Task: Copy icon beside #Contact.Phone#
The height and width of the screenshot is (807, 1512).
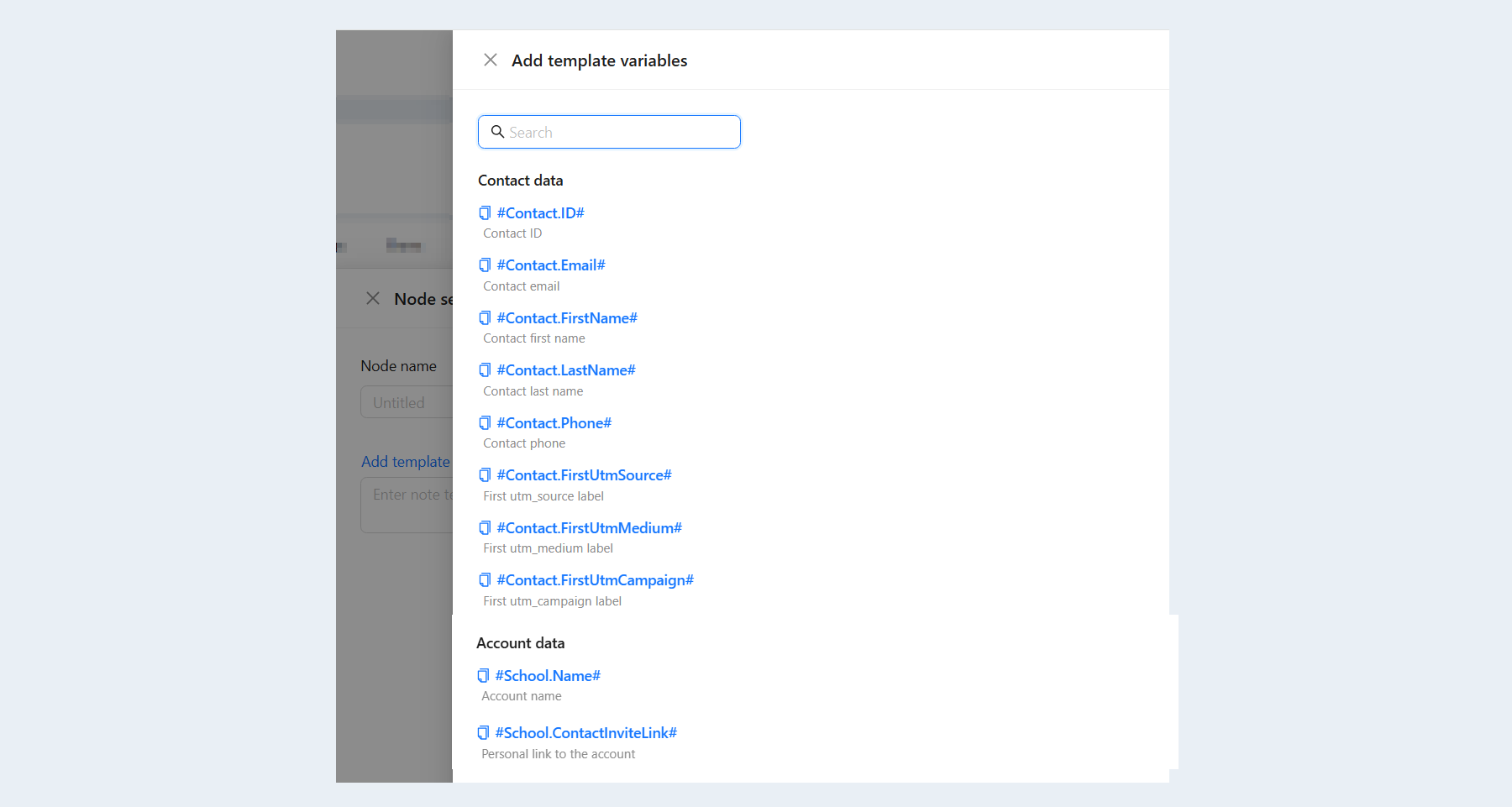Action: coord(485,423)
